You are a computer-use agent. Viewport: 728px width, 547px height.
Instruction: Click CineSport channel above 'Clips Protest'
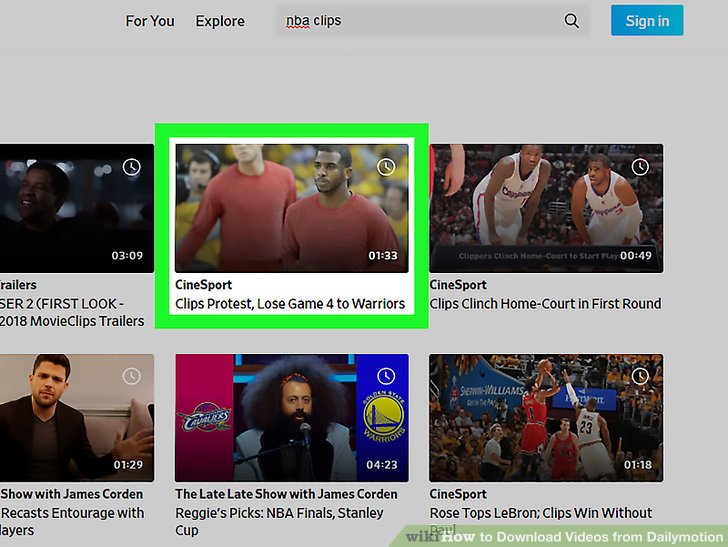click(203, 285)
